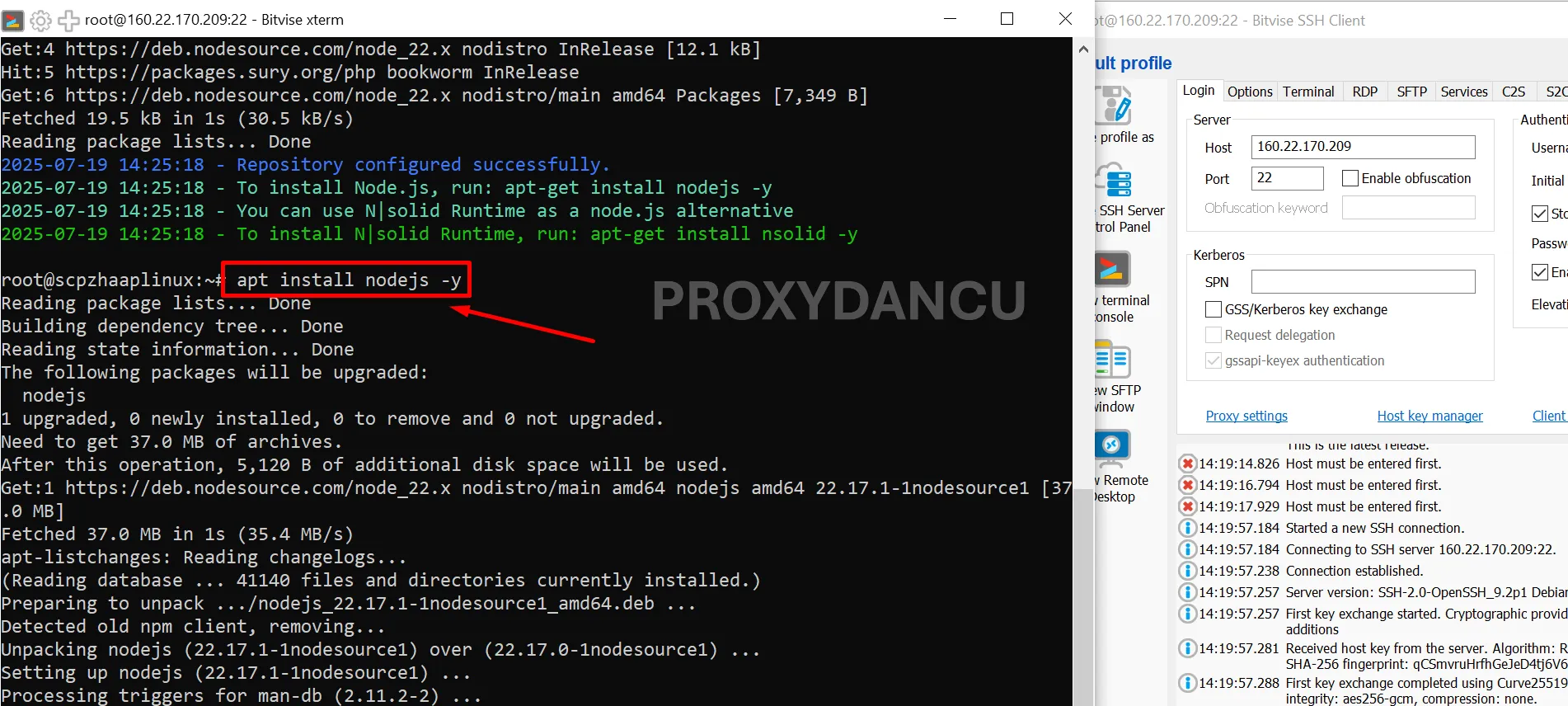Toggle the Store checkbox under Initial method

(x=1540, y=214)
